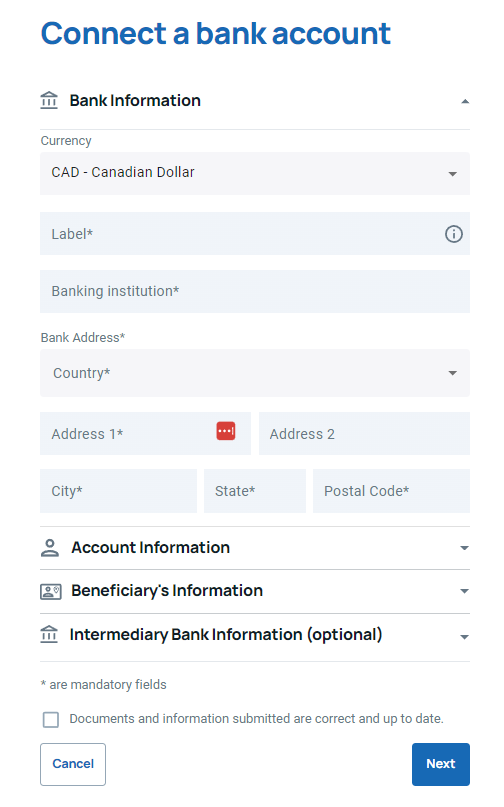Viewport: 504px width, 807px height.
Task: Focus the Banking institution input field
Action: [255, 291]
